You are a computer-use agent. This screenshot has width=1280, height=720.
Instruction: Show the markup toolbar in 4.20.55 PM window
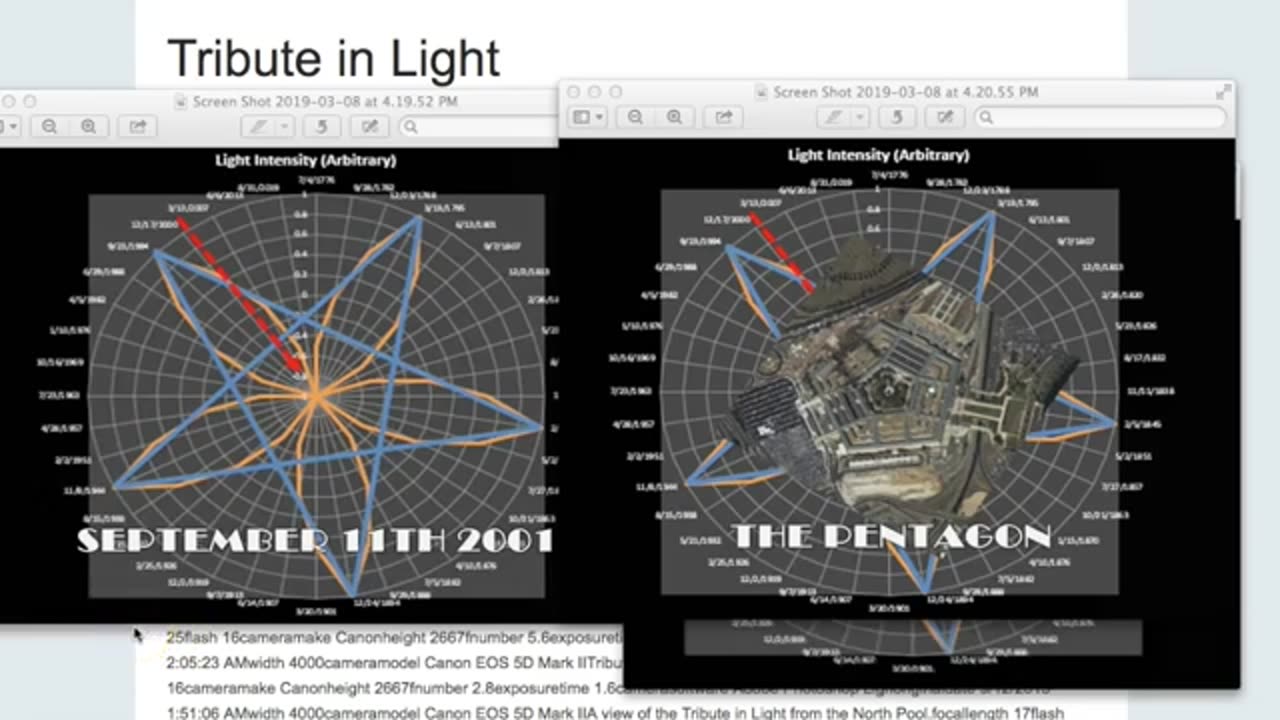point(945,117)
